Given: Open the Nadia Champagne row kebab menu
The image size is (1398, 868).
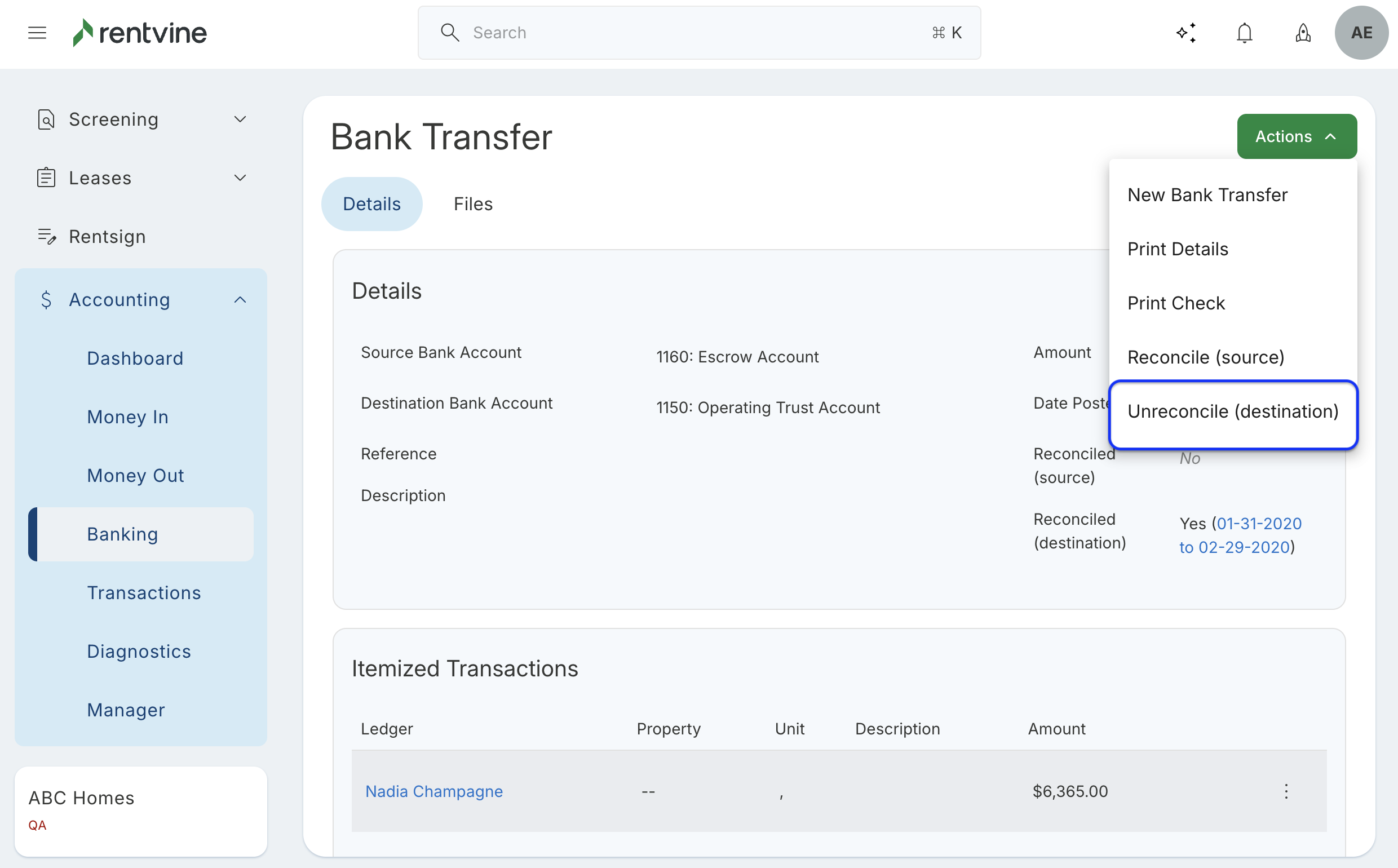Looking at the screenshot, I should pos(1286,791).
